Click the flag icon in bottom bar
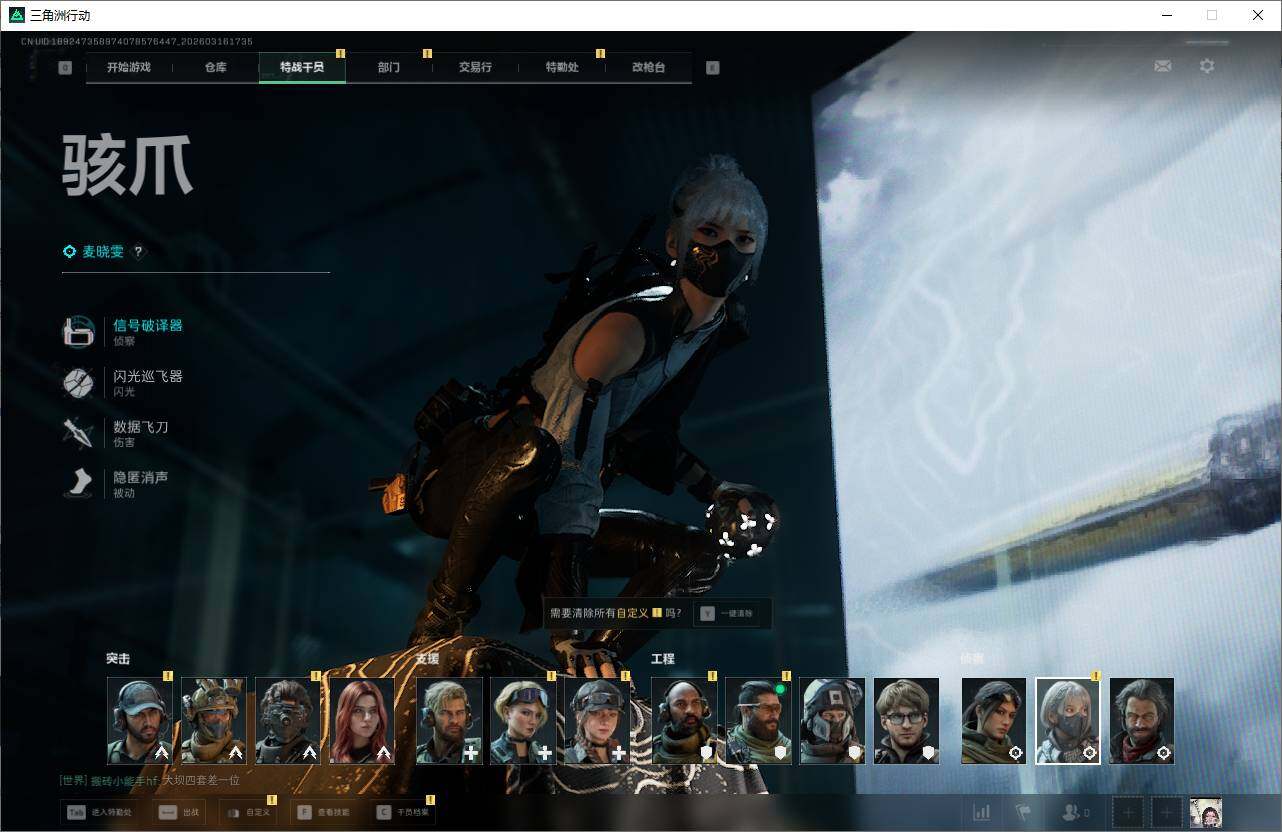This screenshot has width=1282, height=832. click(x=1022, y=813)
